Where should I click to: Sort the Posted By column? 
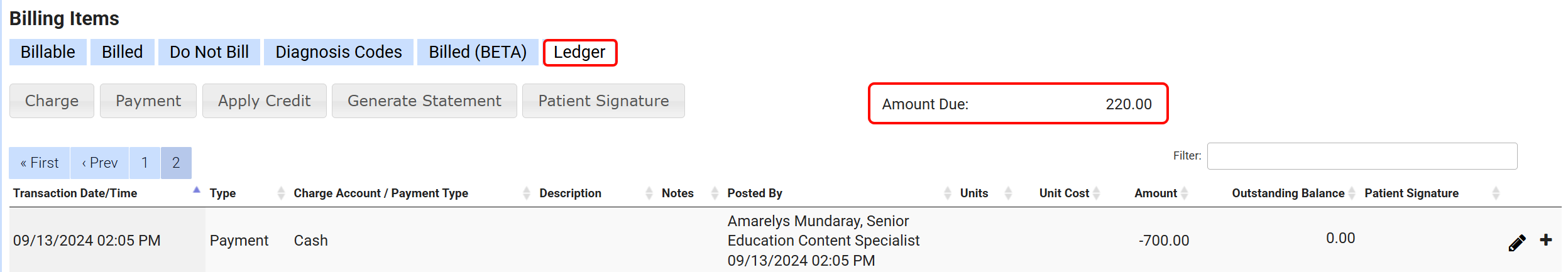point(947,193)
